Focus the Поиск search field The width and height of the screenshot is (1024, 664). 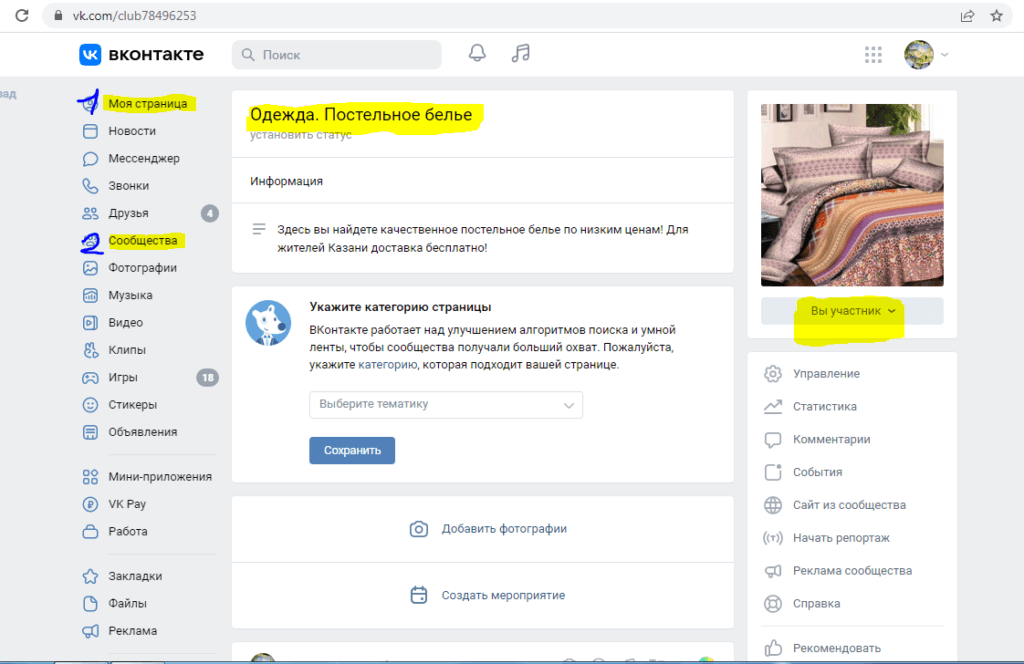337,55
